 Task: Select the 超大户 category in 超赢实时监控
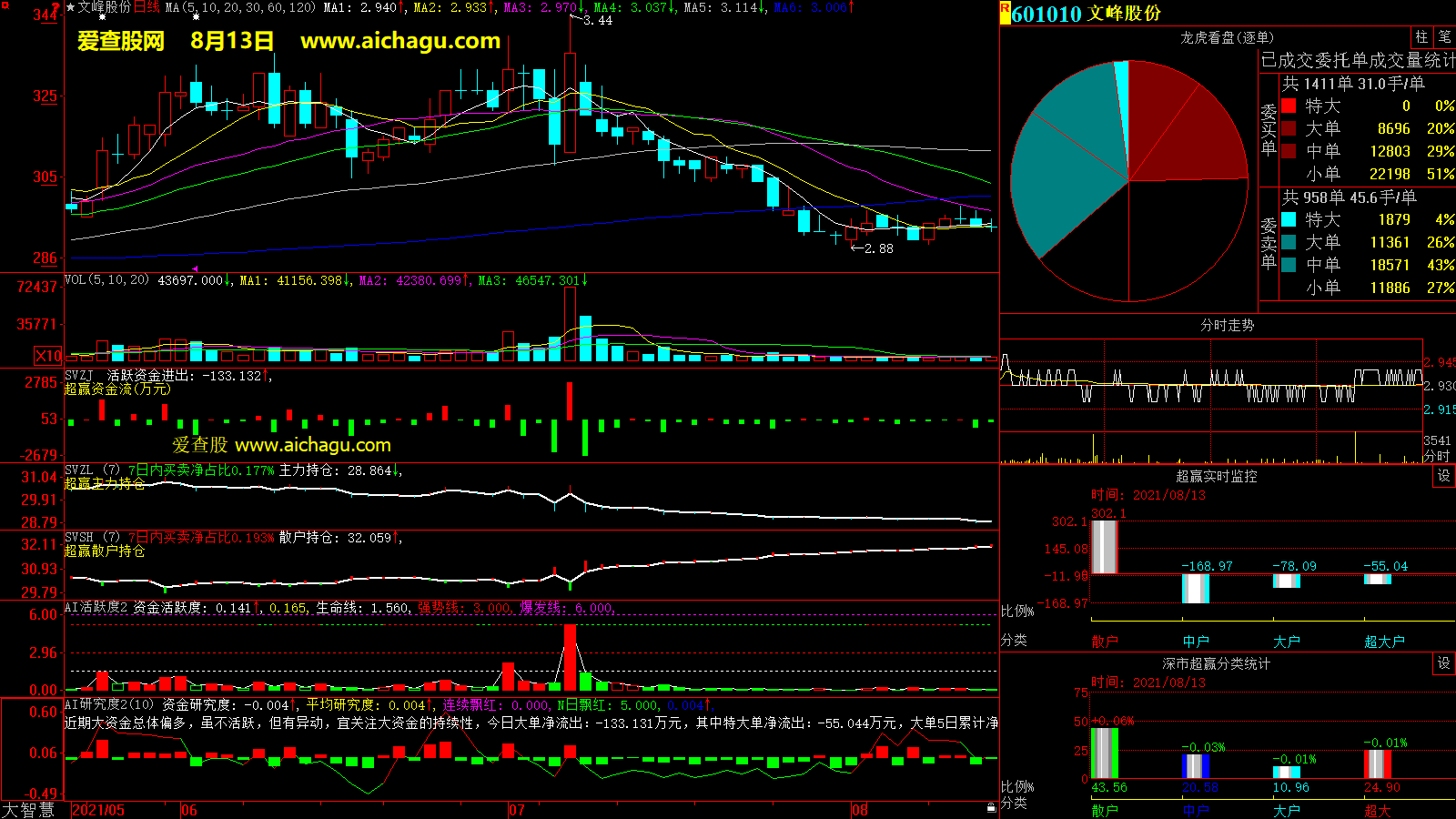[1384, 642]
